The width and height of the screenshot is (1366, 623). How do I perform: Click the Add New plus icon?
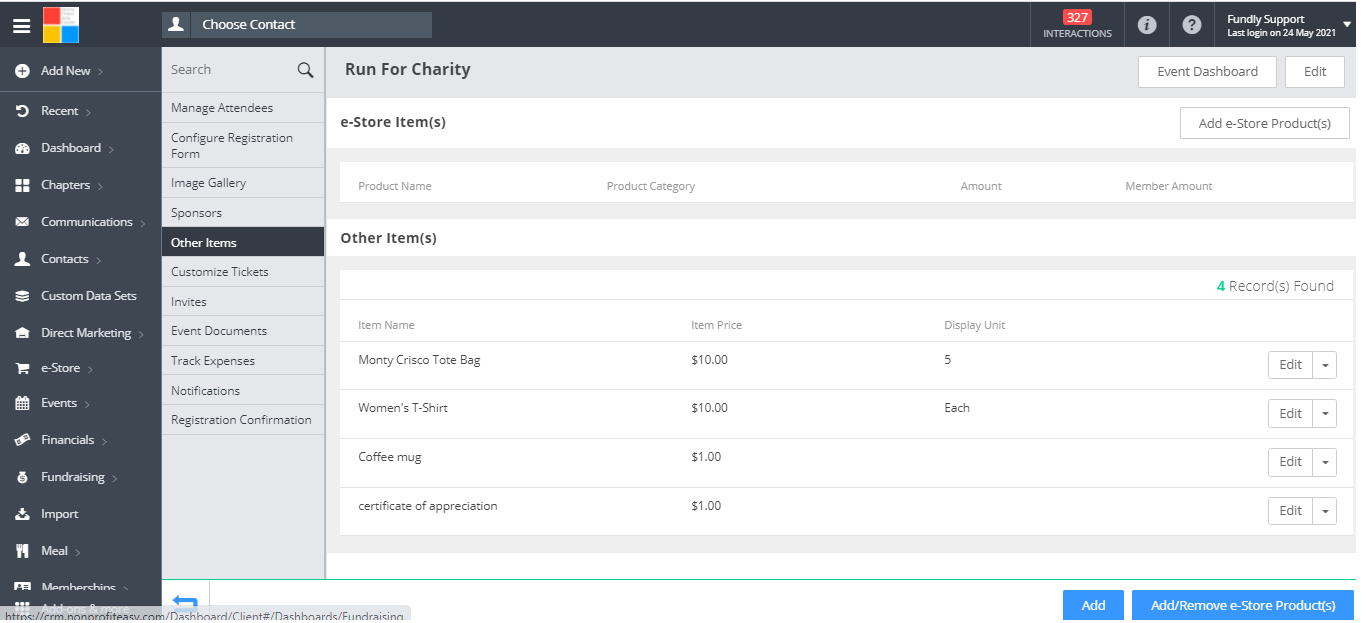coord(22,71)
